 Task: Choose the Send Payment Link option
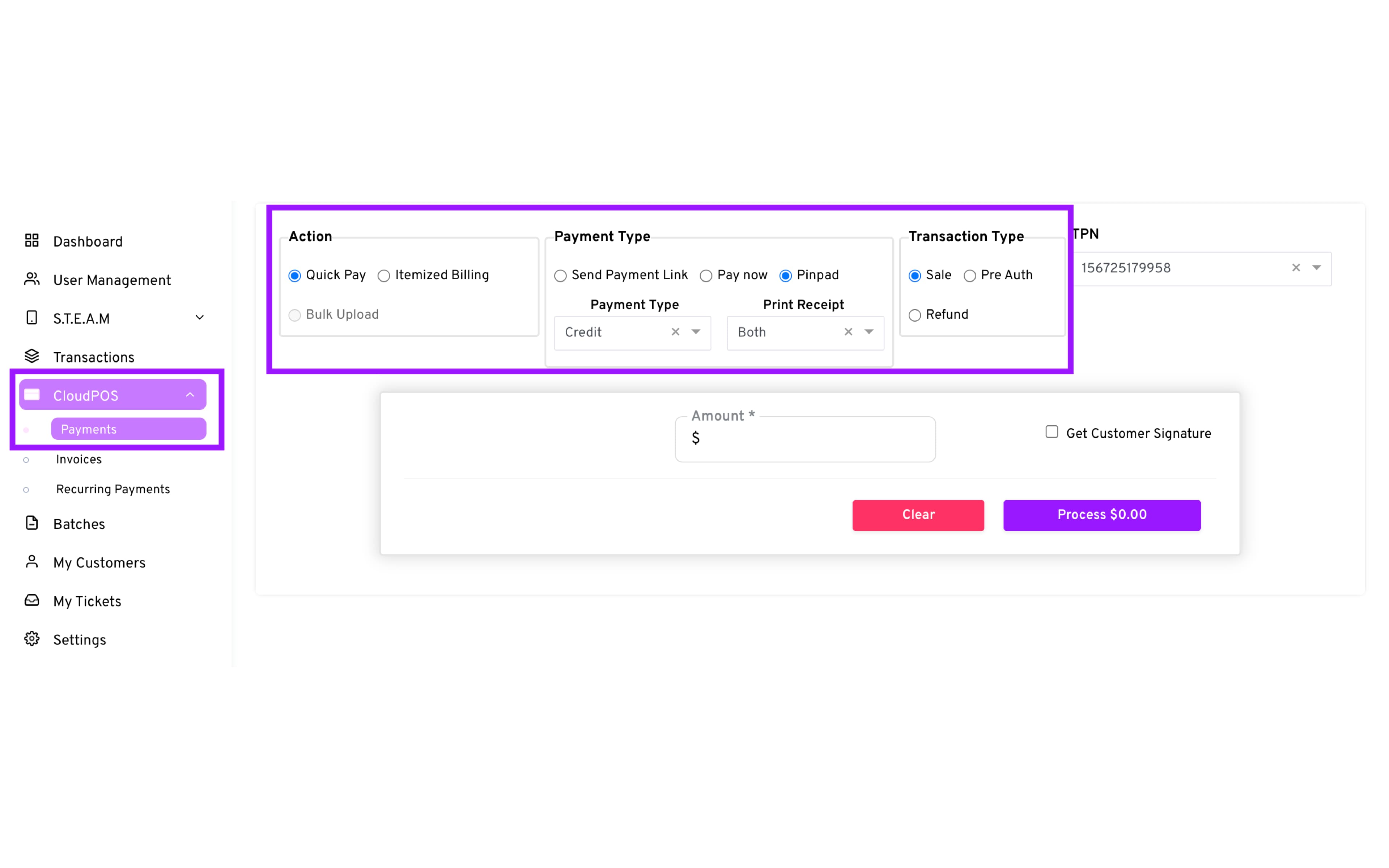tap(560, 276)
